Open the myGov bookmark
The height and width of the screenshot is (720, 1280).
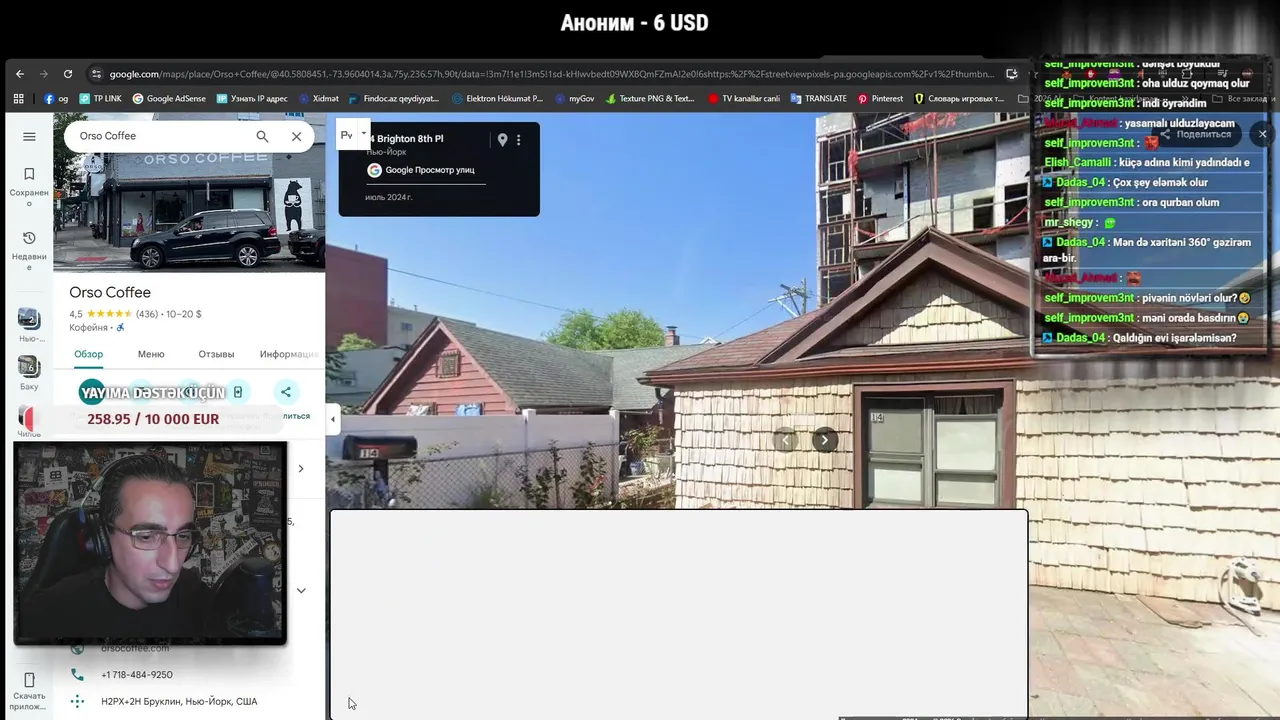pos(573,99)
